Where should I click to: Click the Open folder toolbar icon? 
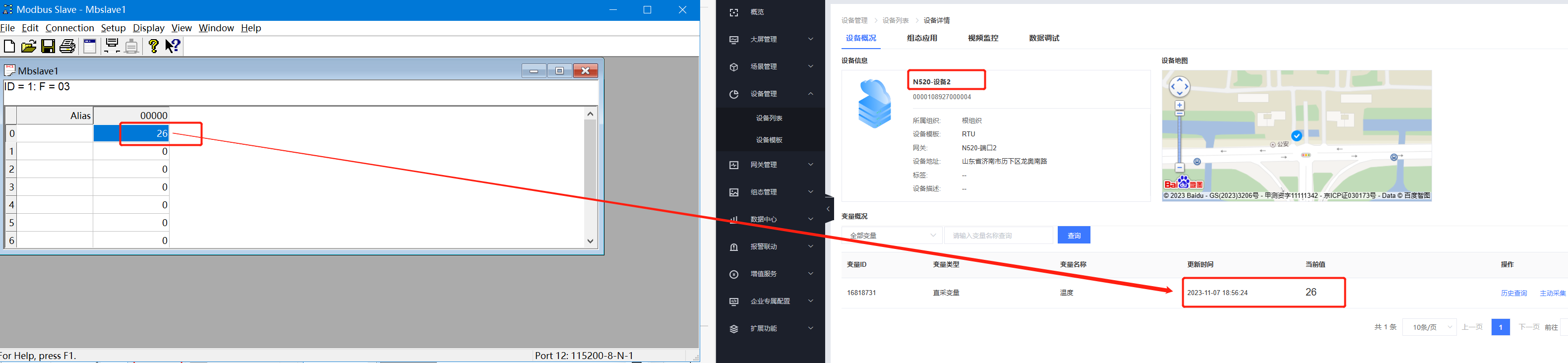click(28, 46)
